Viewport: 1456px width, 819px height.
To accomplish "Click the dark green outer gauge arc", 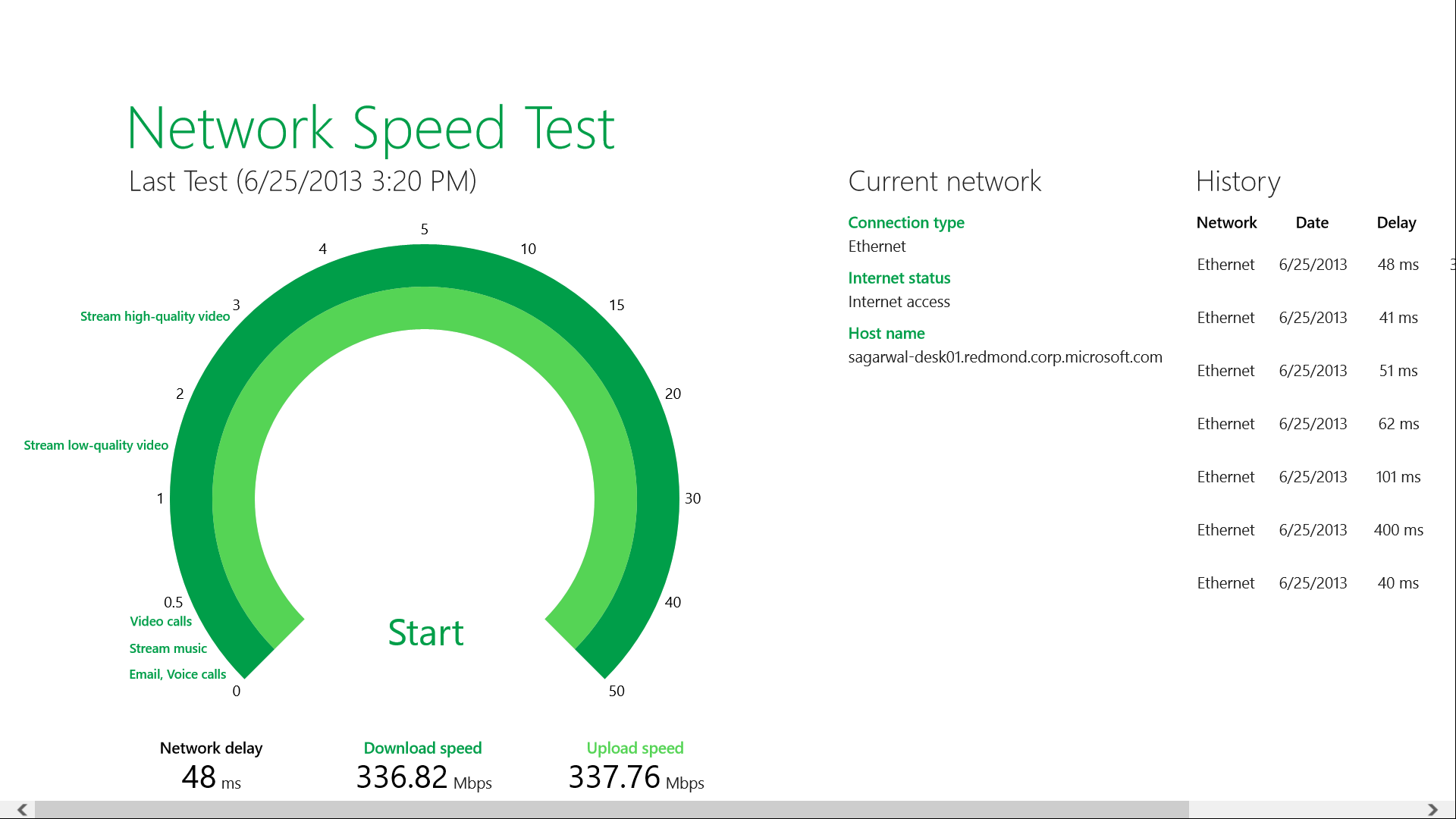I will pyautogui.click(x=425, y=265).
